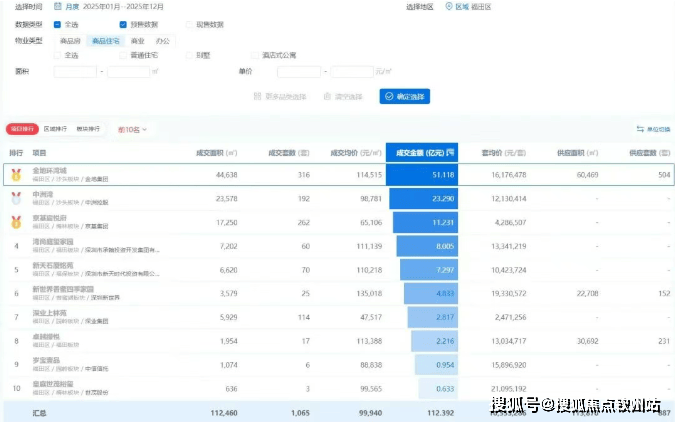Toggle the 全选 checkbox under 数据类型
The image size is (675, 422).
coord(58,24)
